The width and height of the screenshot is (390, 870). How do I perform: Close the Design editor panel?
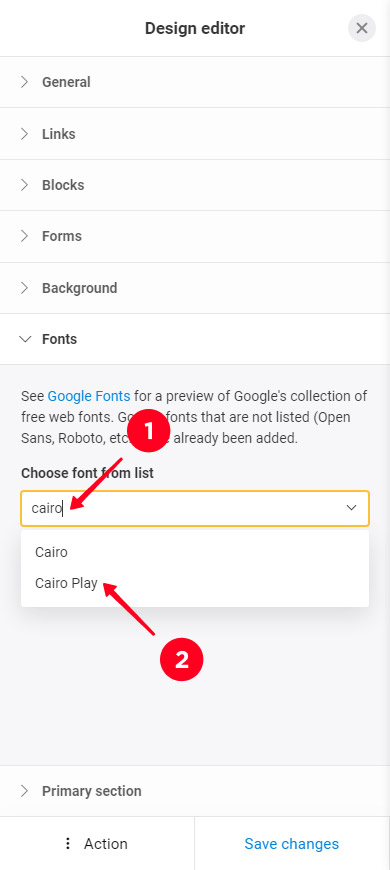[362, 28]
